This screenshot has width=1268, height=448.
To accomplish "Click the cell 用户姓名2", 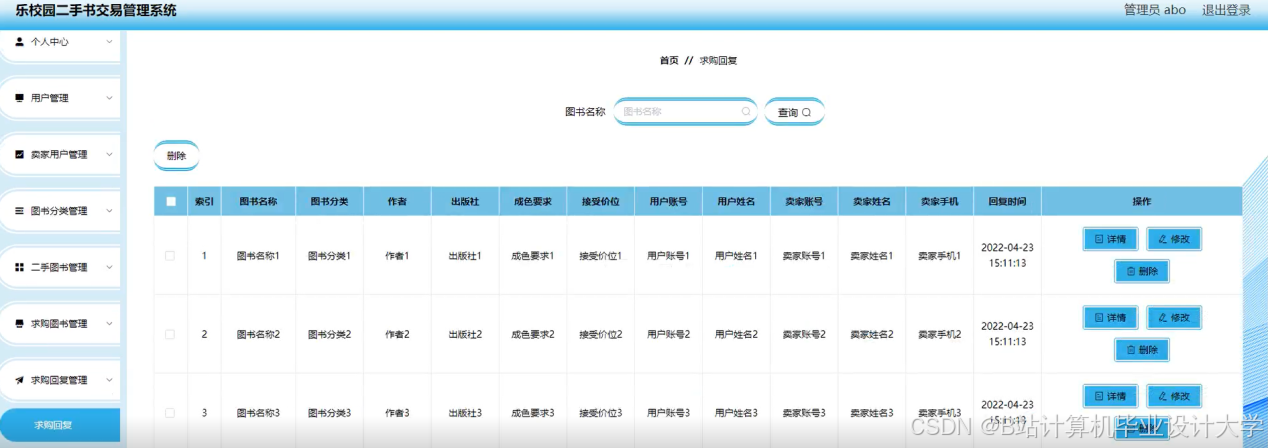I will coord(736,334).
